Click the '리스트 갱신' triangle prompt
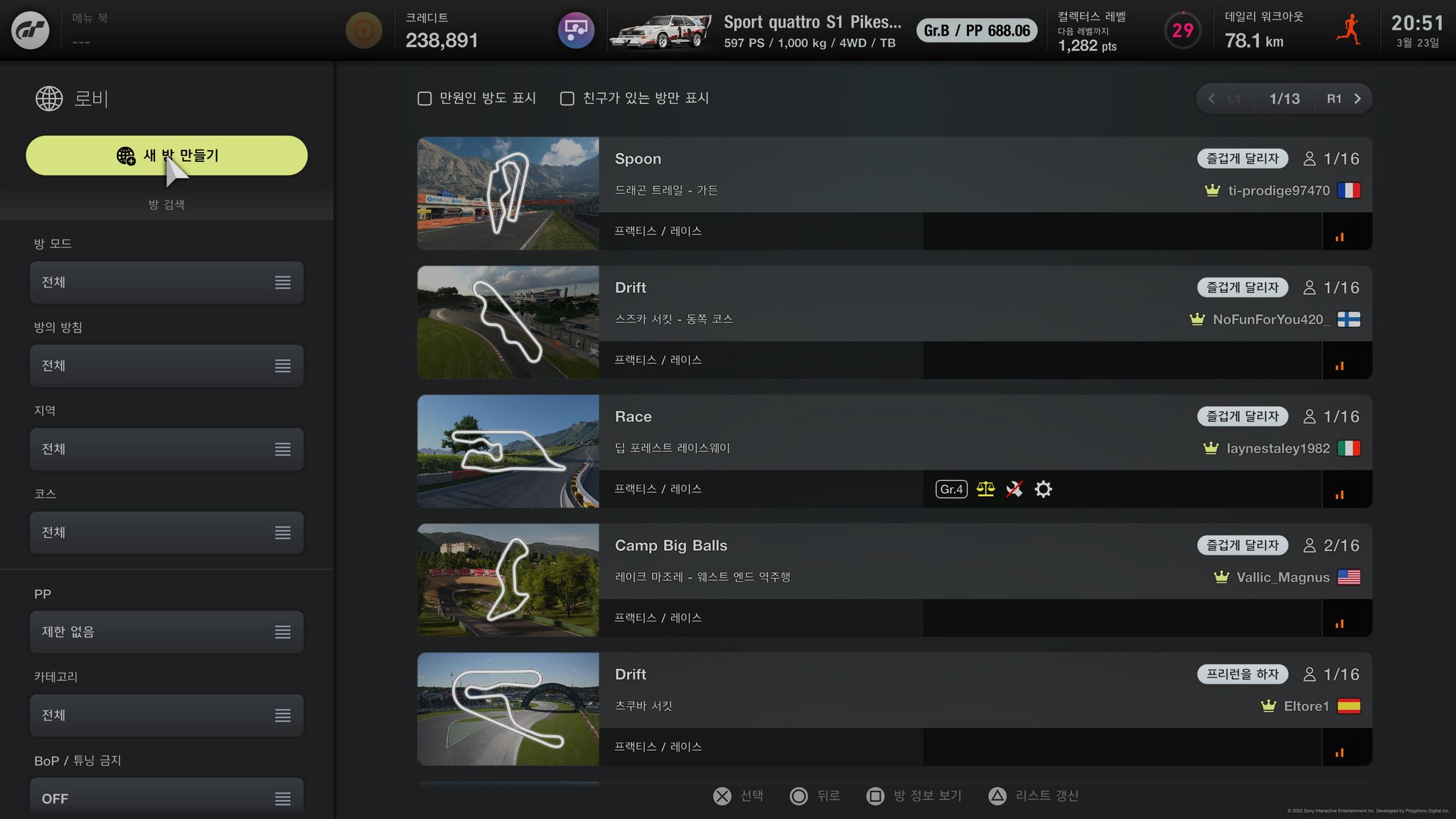 pyautogui.click(x=997, y=796)
